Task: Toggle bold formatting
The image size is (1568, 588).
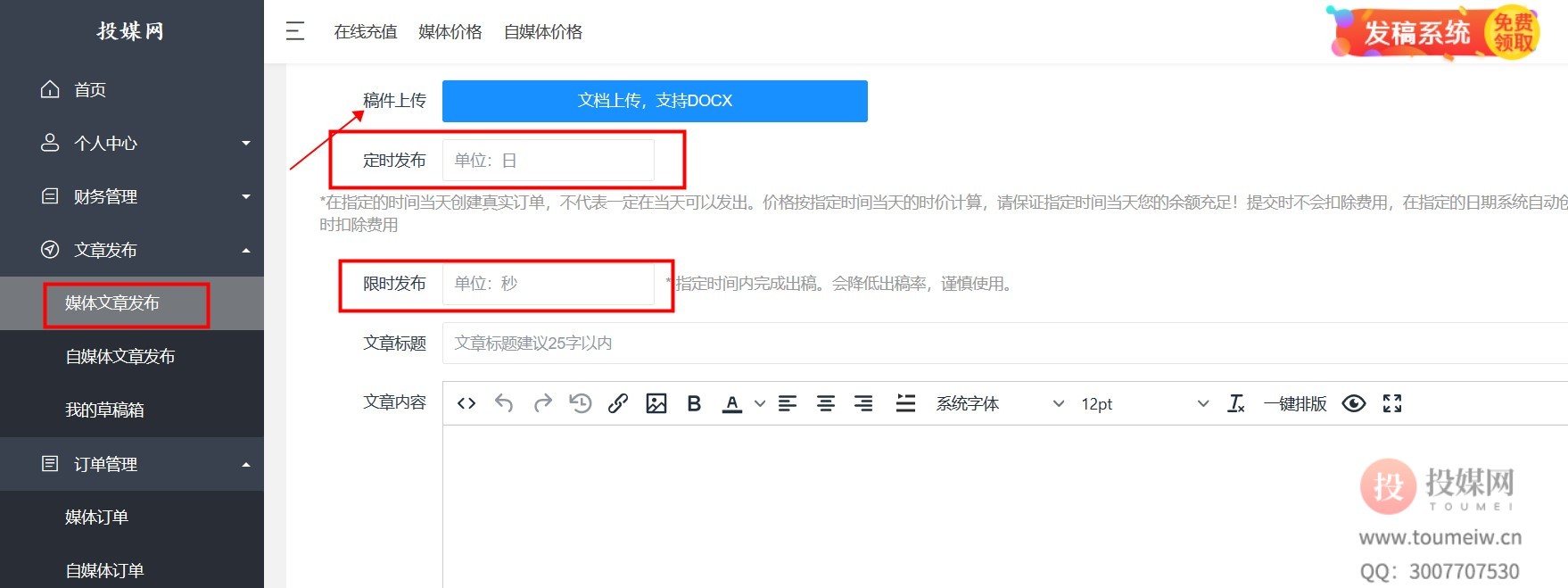Action: coord(694,404)
